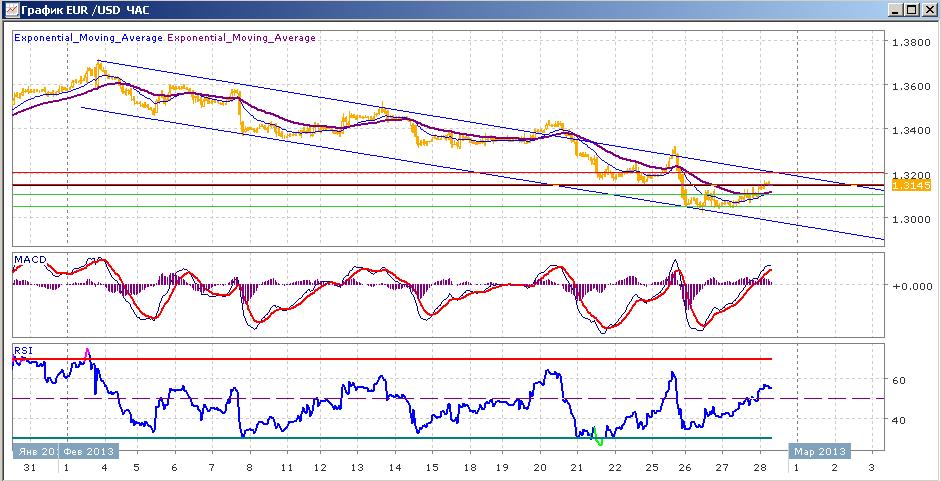This screenshot has height=481, width=941.
Task: Click the +0.000 MACD axis label
Action: [910, 286]
